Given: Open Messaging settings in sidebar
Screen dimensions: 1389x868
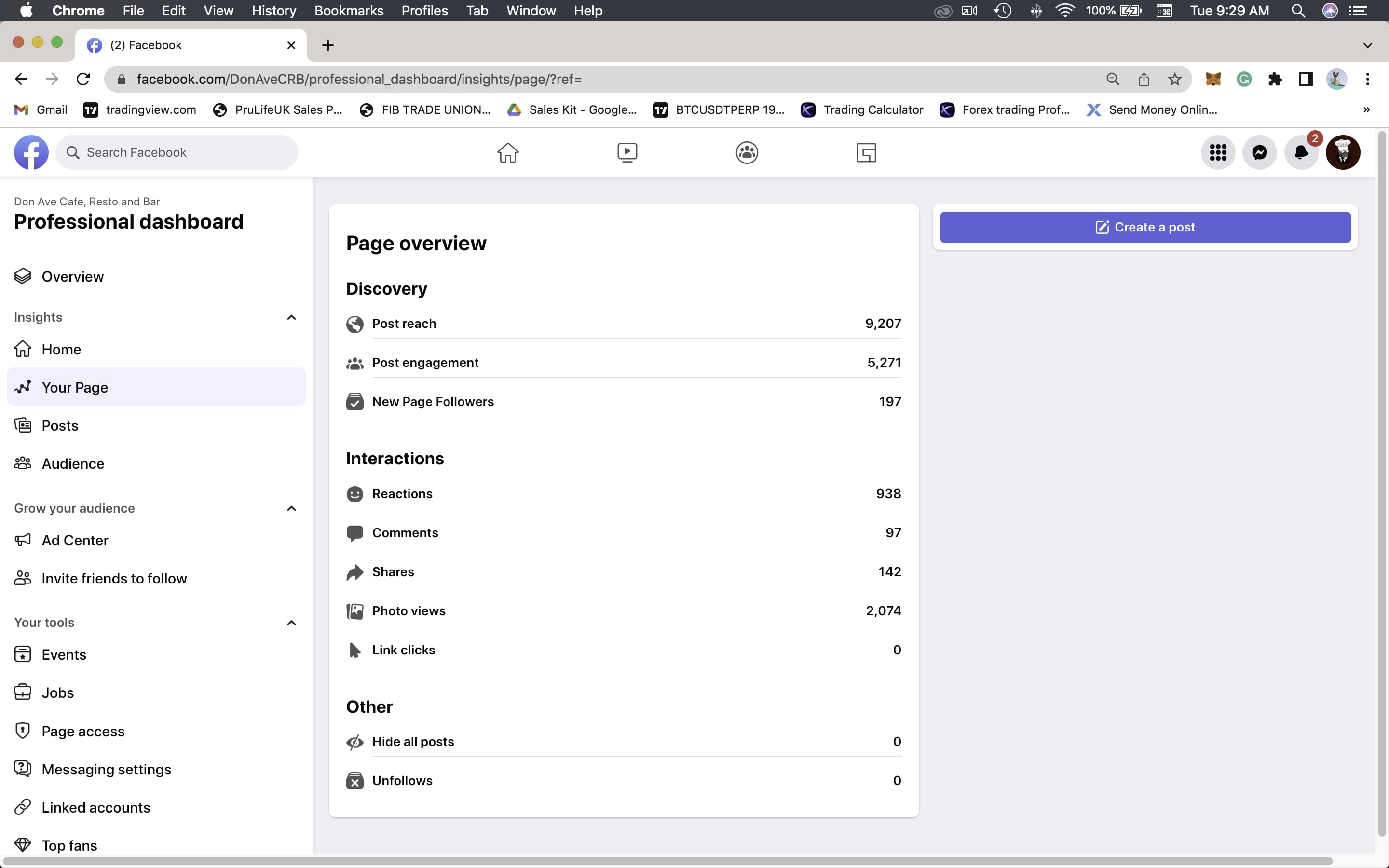Looking at the screenshot, I should click(x=106, y=769).
